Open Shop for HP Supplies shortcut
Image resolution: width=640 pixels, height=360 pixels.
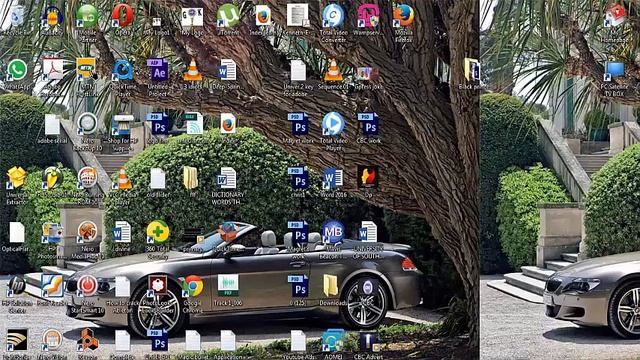point(122,125)
